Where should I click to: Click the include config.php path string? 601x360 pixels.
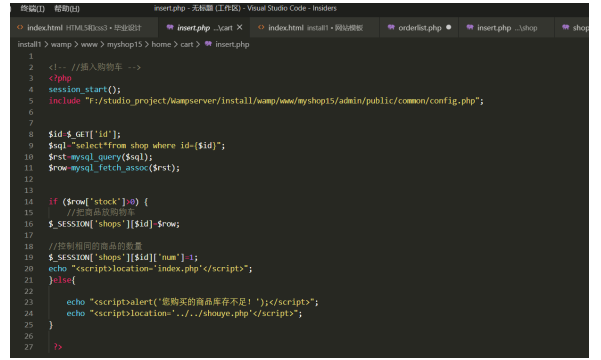point(282,101)
